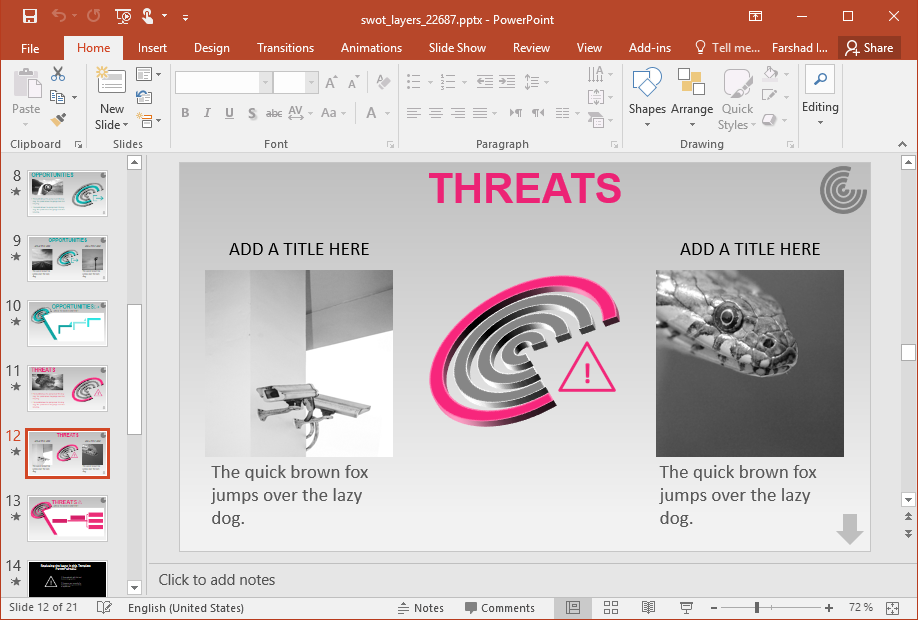Select slide 13 thumbnail
The height and width of the screenshot is (620, 918).
tap(68, 518)
